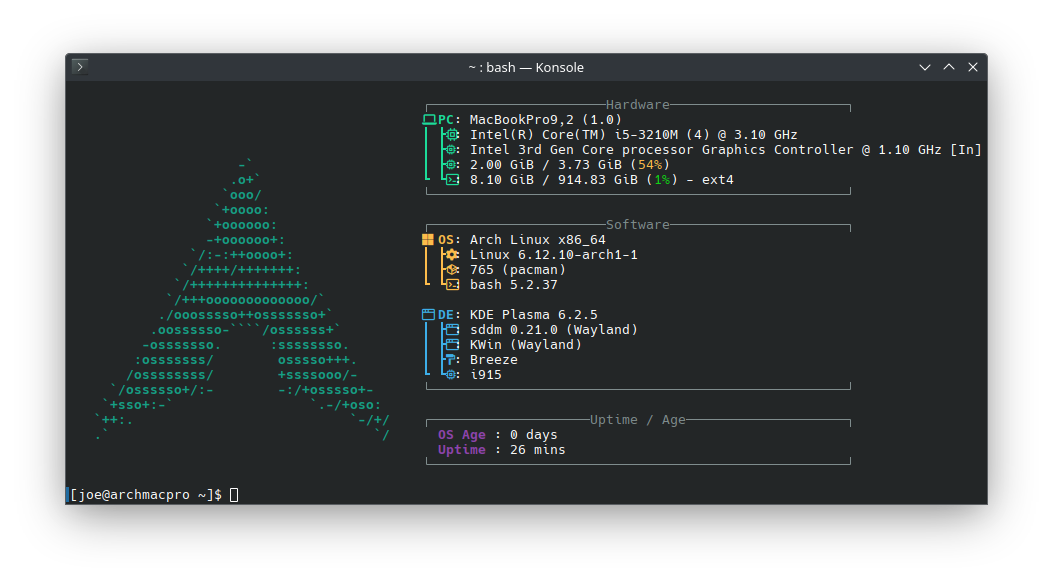
Task: Click the laptop icon beside PC label
Action: (x=429, y=120)
